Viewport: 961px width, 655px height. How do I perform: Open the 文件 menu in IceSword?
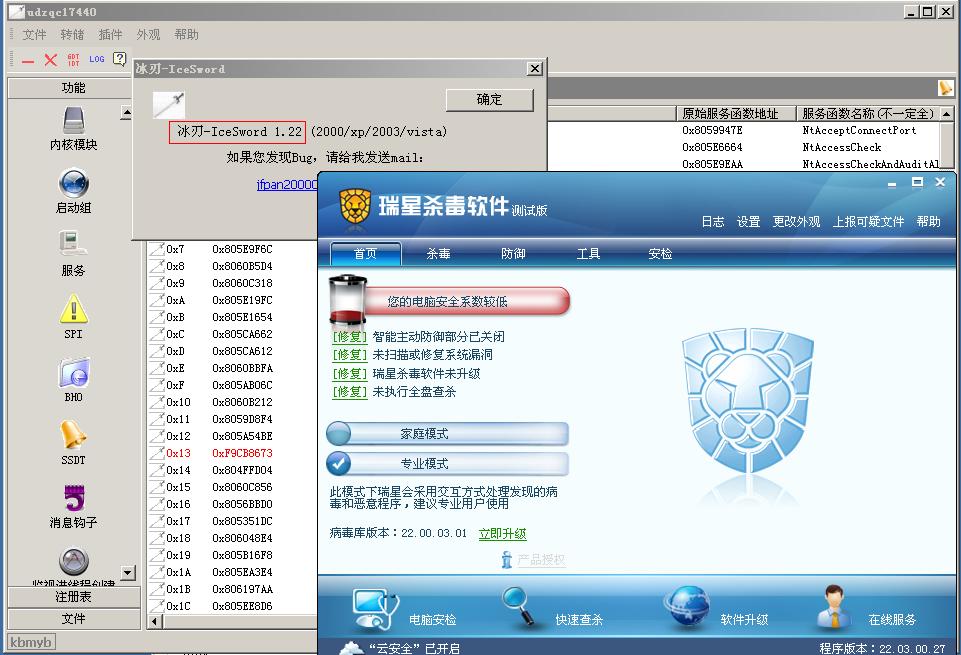34,35
